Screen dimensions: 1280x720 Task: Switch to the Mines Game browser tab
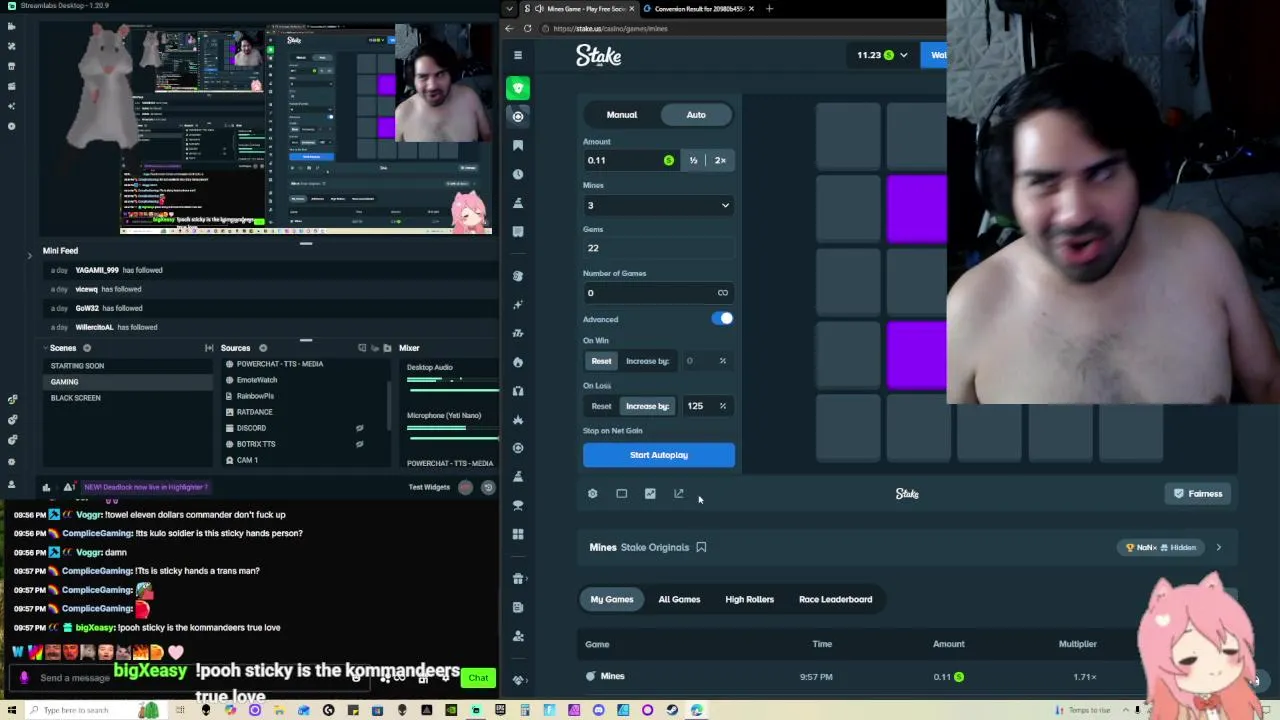point(580,9)
